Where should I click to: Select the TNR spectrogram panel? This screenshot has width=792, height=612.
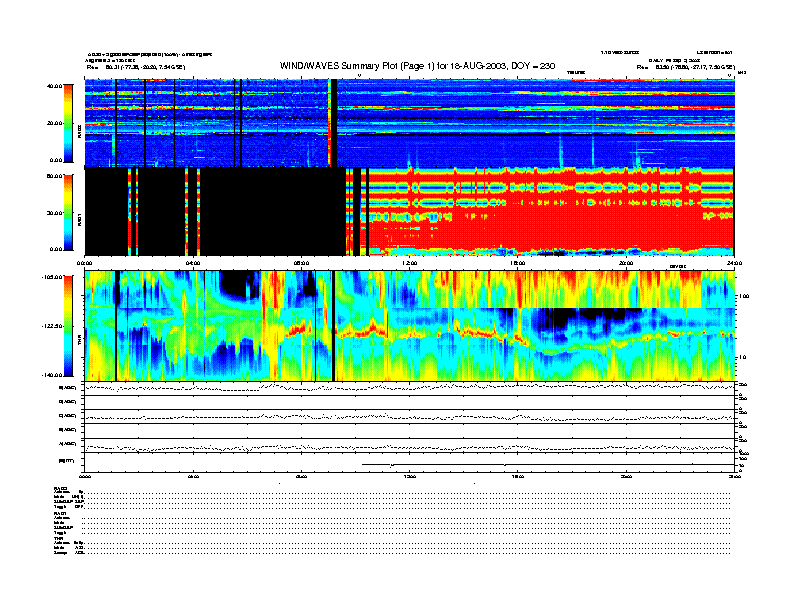409,326
